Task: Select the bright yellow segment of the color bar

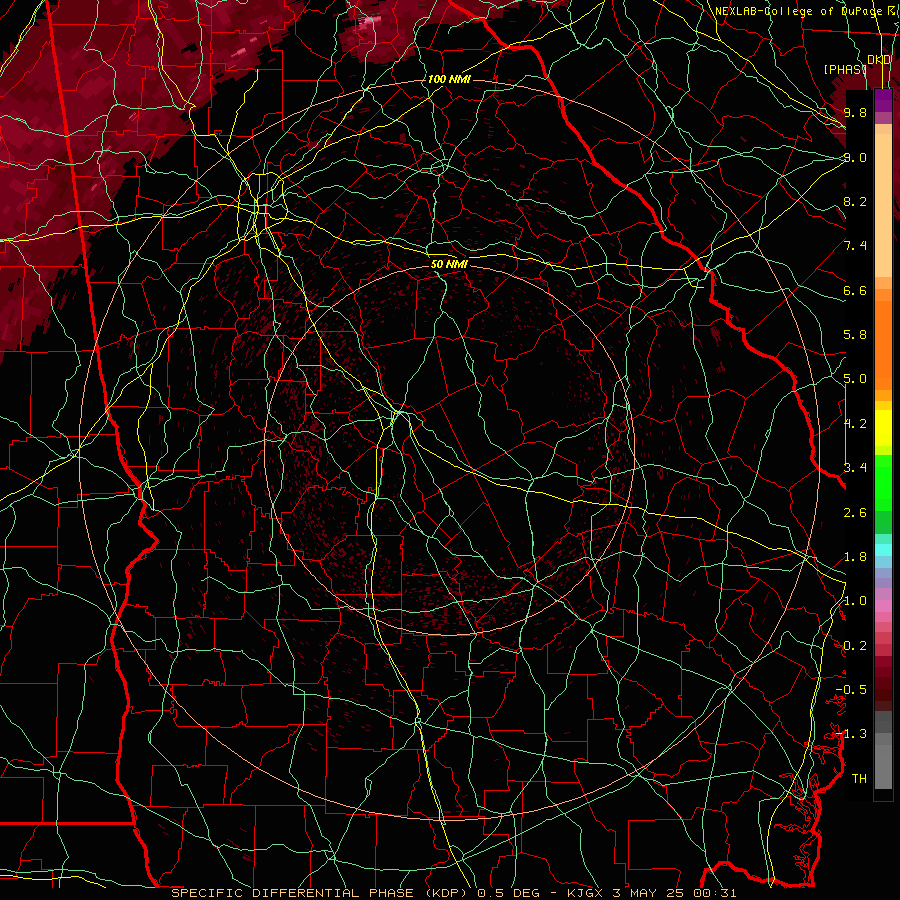Action: coord(883,428)
